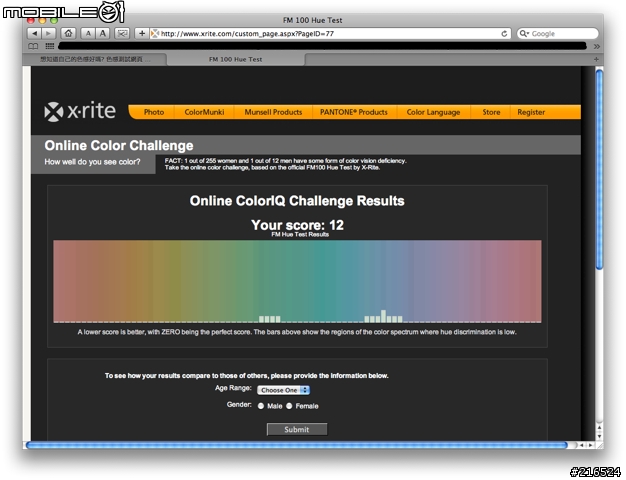Click the Google search field
Screen dimensions: 626x480
[x=558, y=34]
